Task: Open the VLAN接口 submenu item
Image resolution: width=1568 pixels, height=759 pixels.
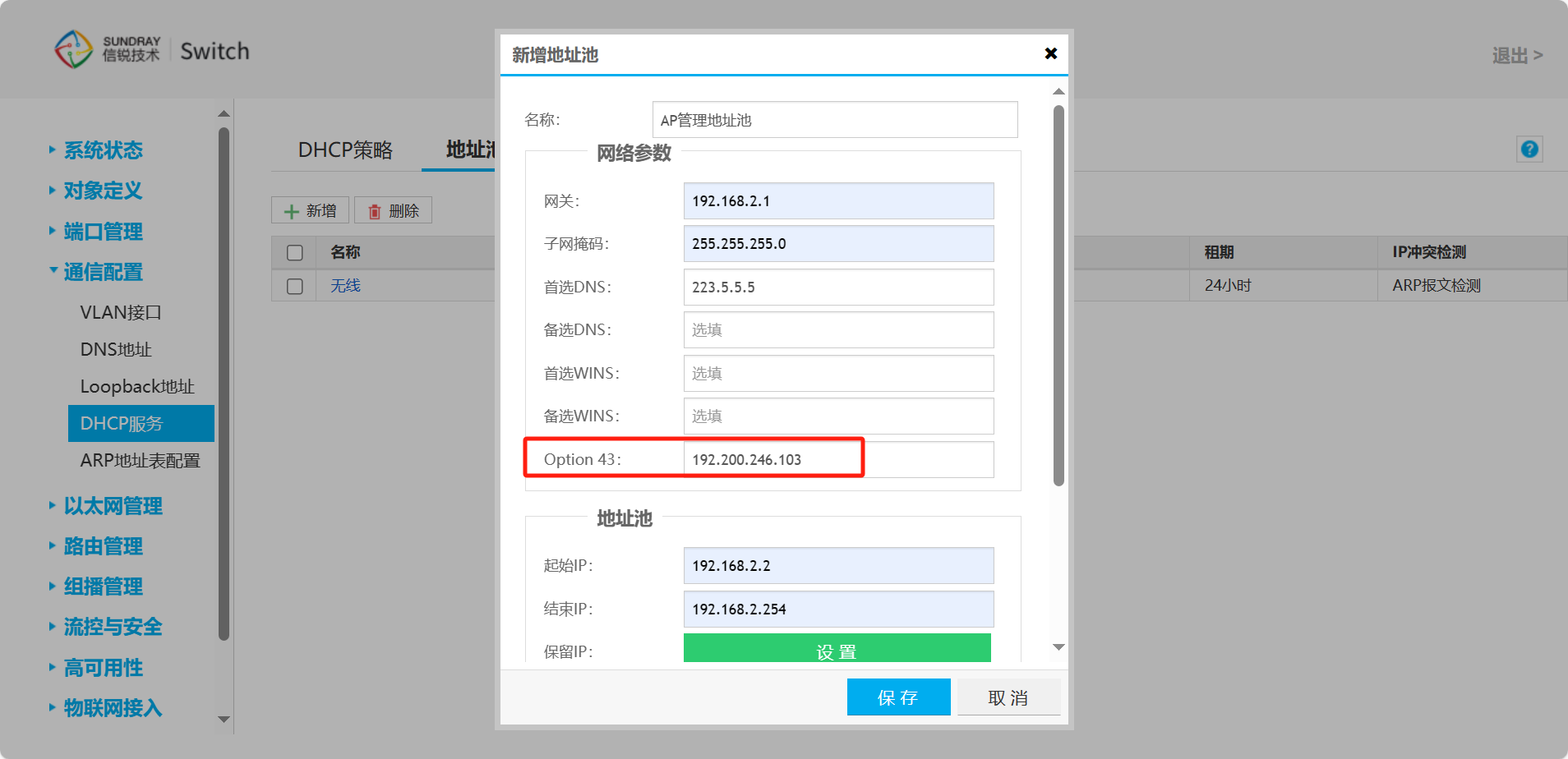Action: click(121, 312)
